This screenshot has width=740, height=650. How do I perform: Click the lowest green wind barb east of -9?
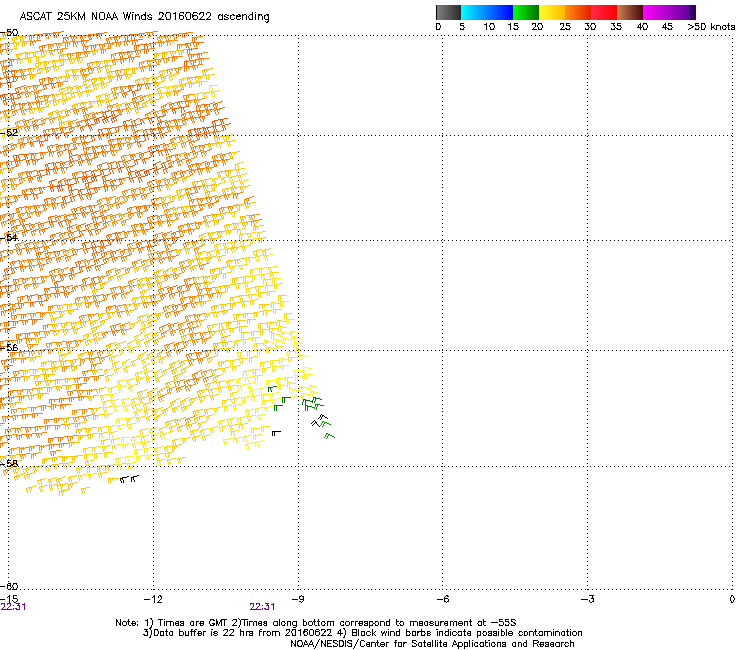tap(329, 436)
